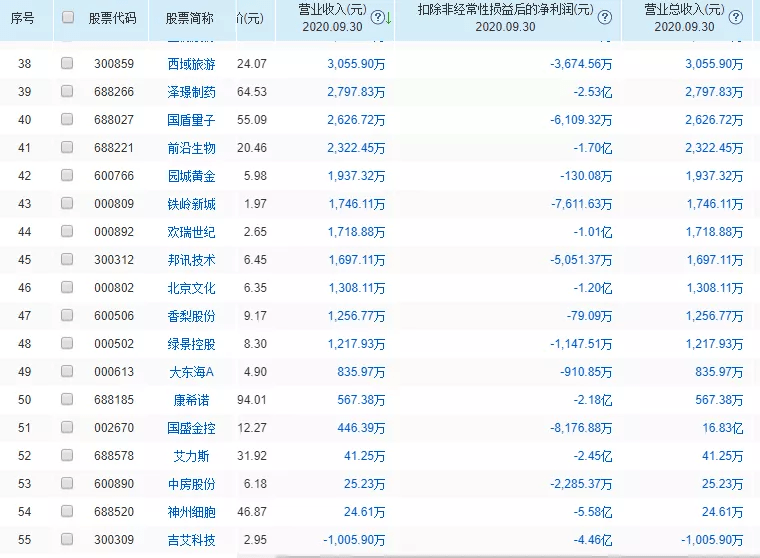Select checkbox for 北京文化 row
The height and width of the screenshot is (558, 760).
[x=67, y=287]
